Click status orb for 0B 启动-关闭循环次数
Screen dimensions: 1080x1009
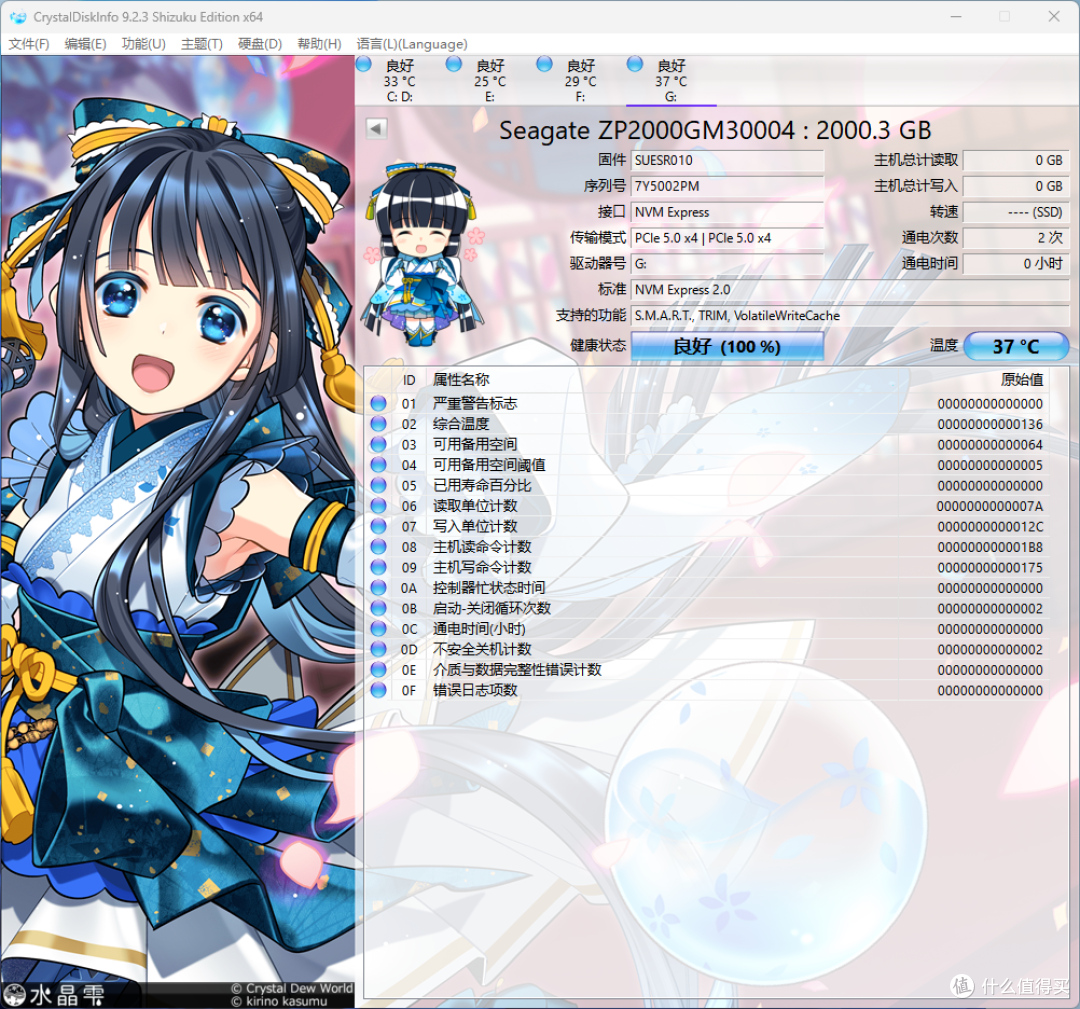click(x=378, y=608)
